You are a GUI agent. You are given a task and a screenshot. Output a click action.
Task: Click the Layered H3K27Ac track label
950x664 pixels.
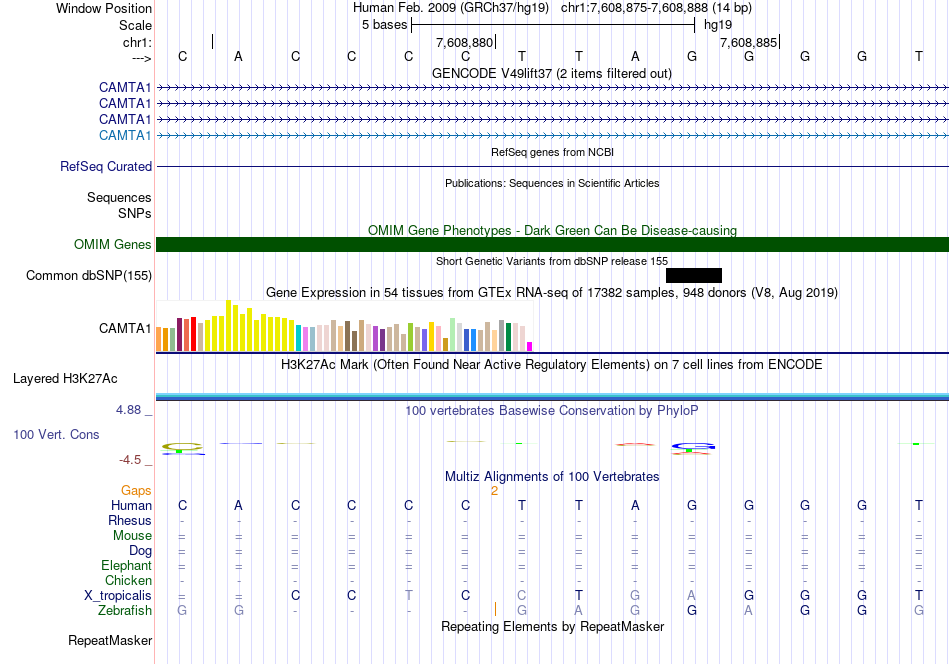pos(65,379)
